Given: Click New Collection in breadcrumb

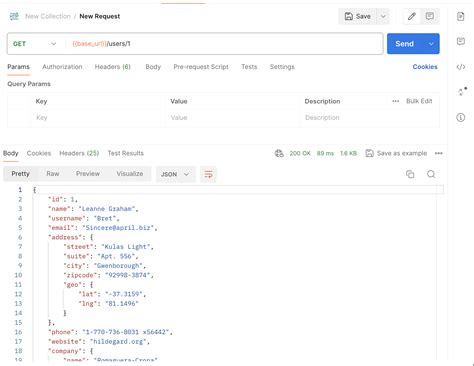Looking at the screenshot, I should (x=48, y=16).
